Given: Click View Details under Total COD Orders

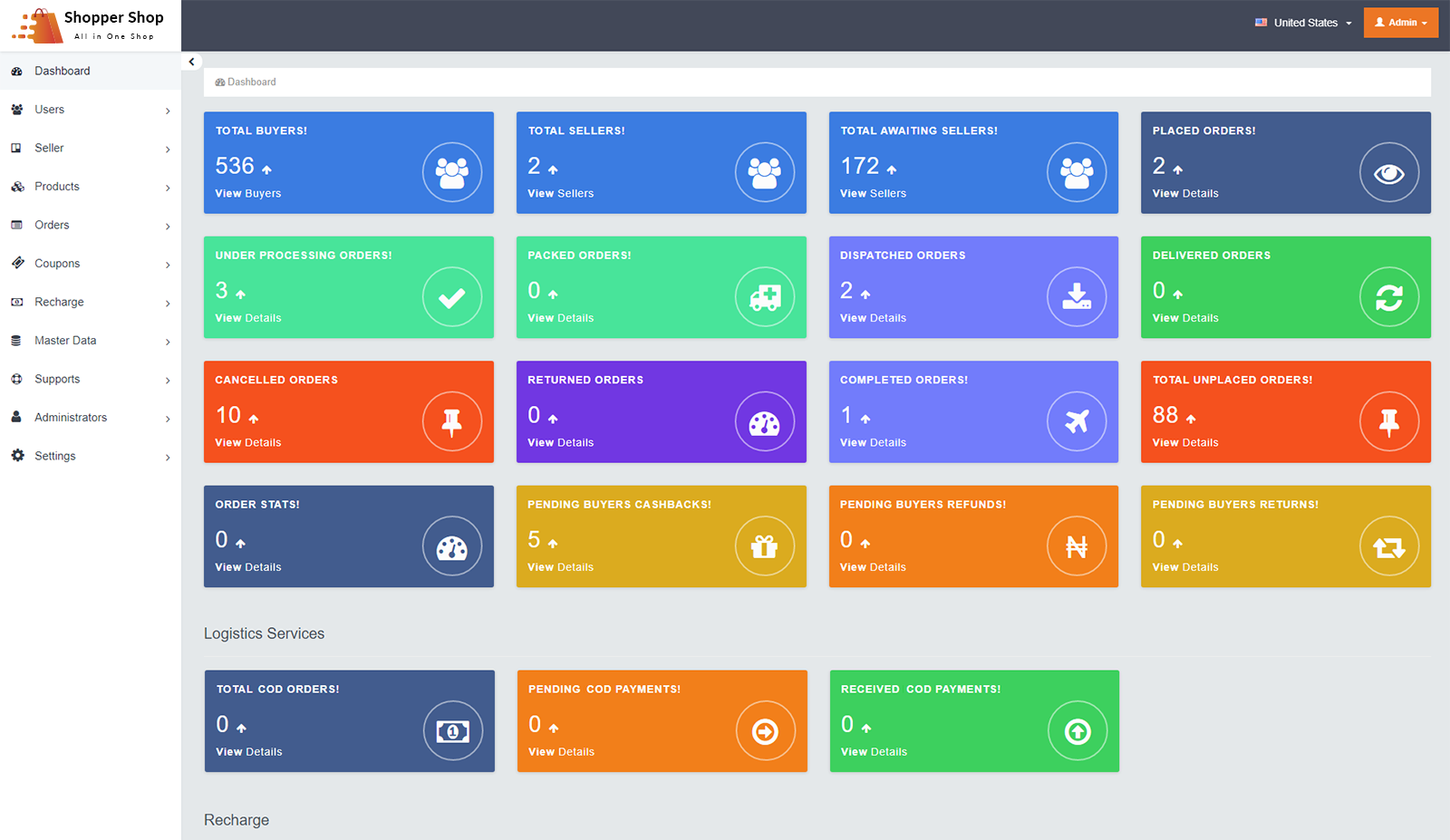Looking at the screenshot, I should pos(249,752).
